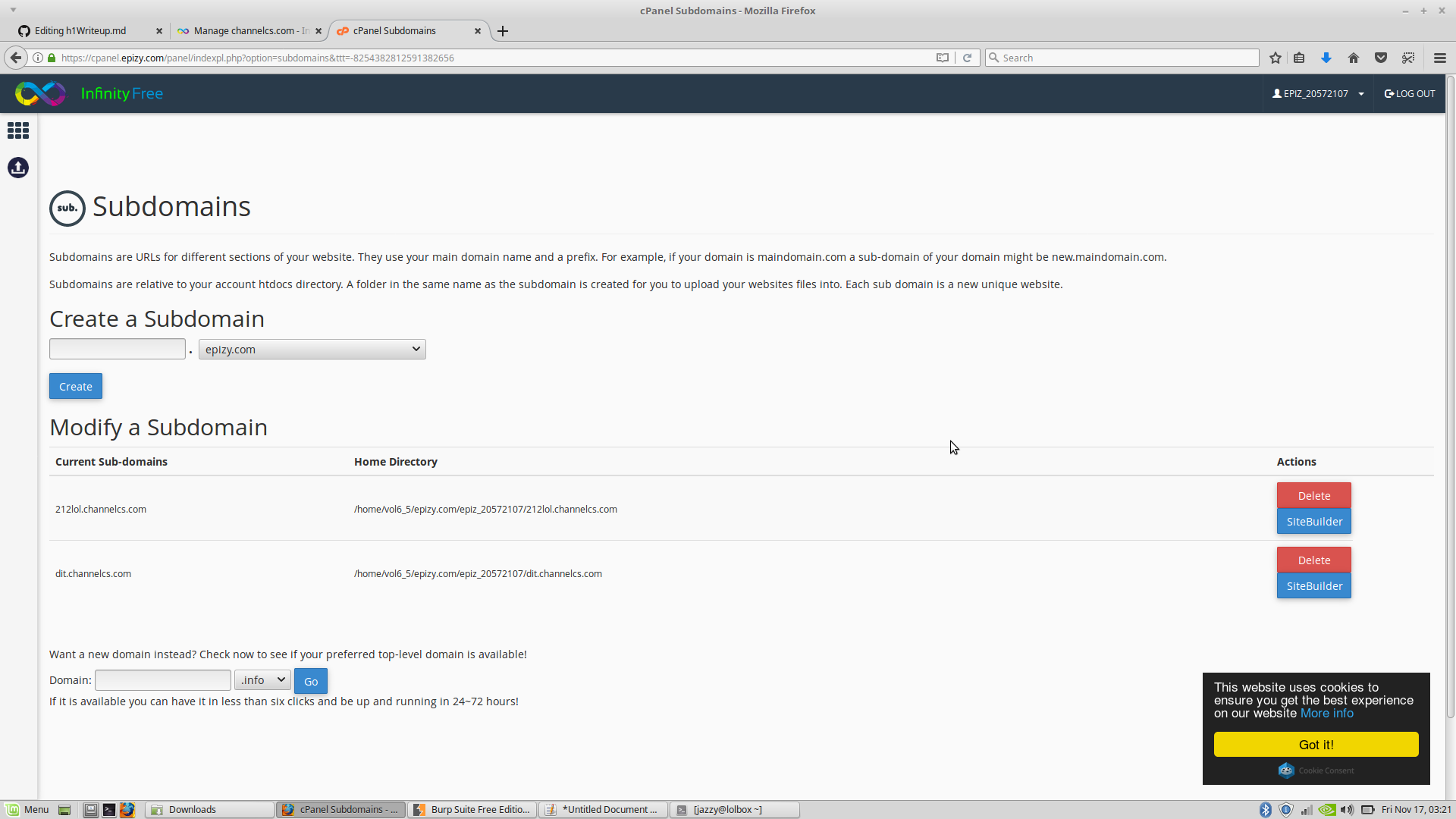Open the tab list arrow at top left
Image resolution: width=1456 pixels, height=819 pixels.
pos(13,10)
